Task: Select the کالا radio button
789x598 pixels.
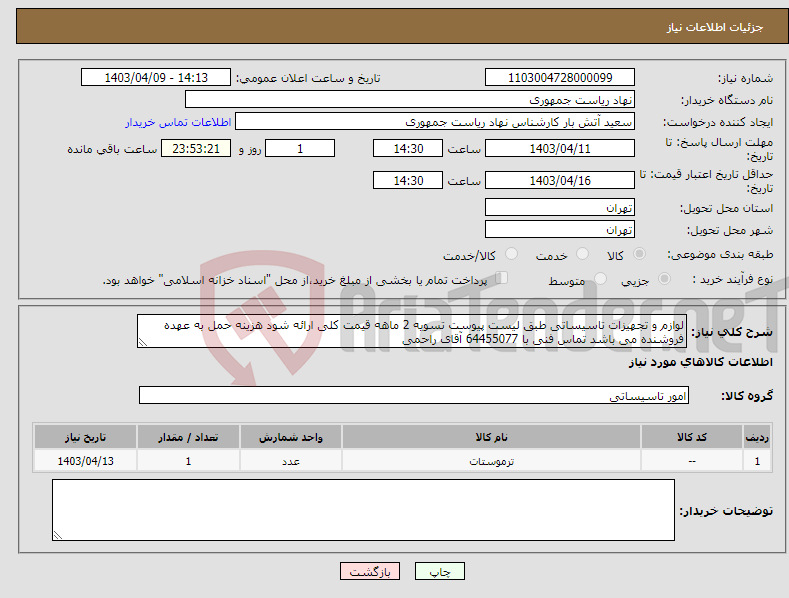Action: pos(639,254)
